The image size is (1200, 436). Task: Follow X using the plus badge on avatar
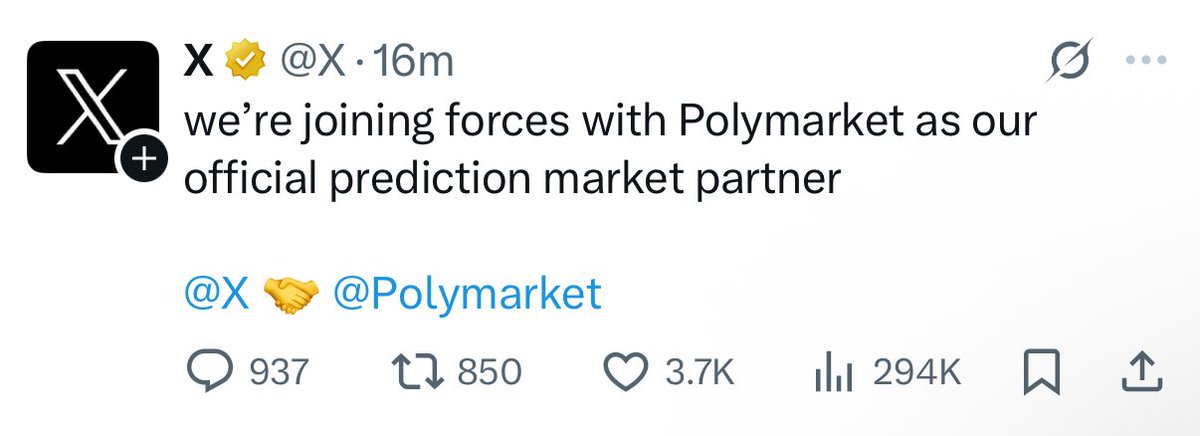tap(143, 158)
